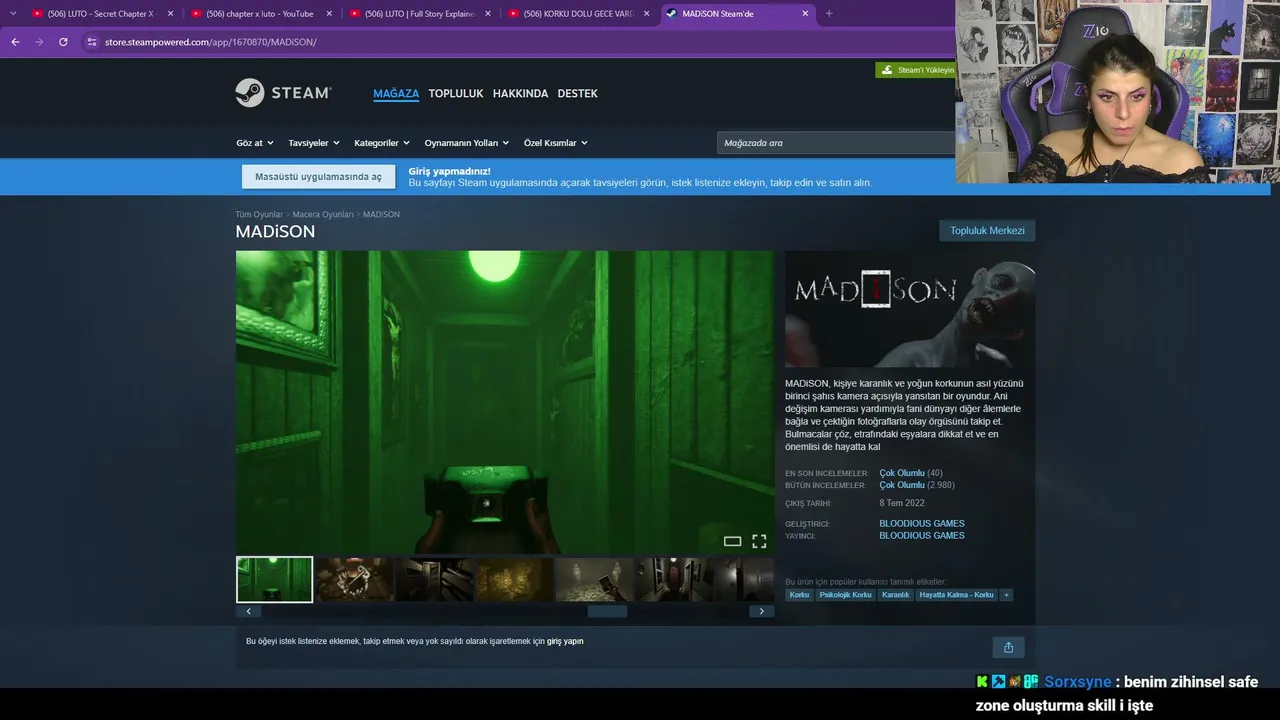
Task: Select the yellow-toned room thumbnail
Action: pos(514,580)
